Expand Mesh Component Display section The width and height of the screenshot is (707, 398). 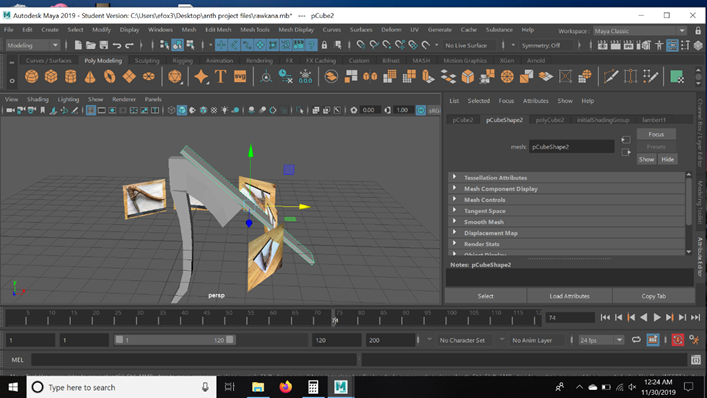point(454,188)
